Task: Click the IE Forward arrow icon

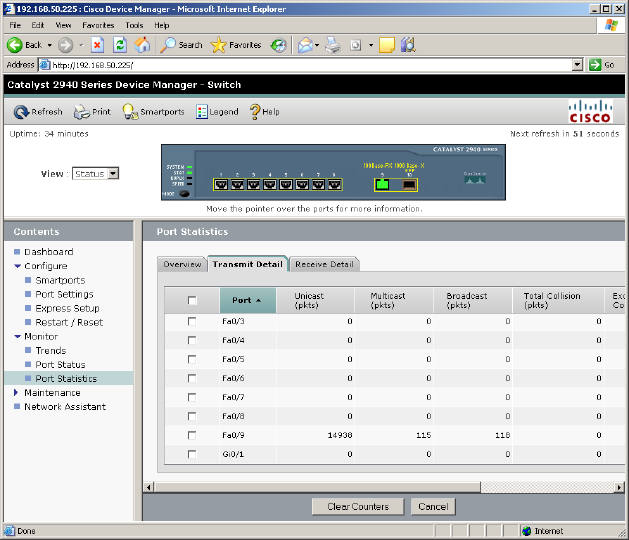Action: (x=65, y=45)
